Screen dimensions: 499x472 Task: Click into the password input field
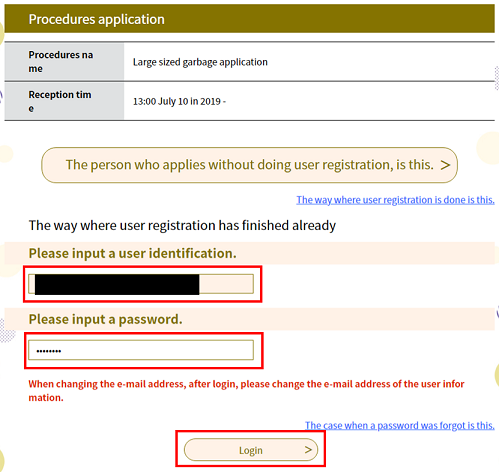[141, 350]
